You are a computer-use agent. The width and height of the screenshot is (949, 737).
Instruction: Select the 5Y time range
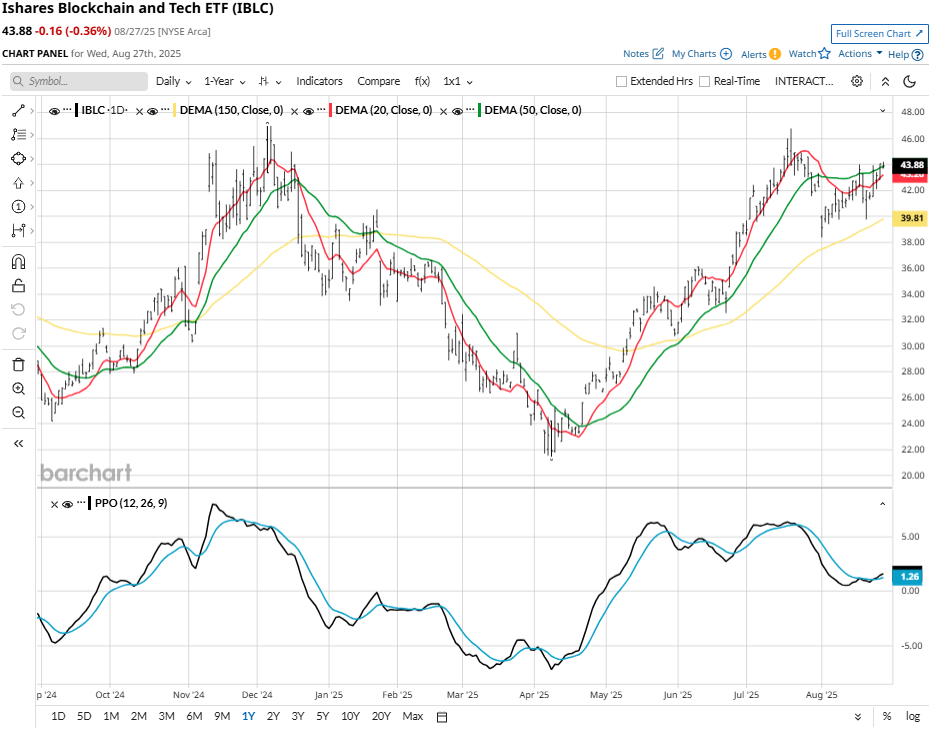pyautogui.click(x=322, y=716)
